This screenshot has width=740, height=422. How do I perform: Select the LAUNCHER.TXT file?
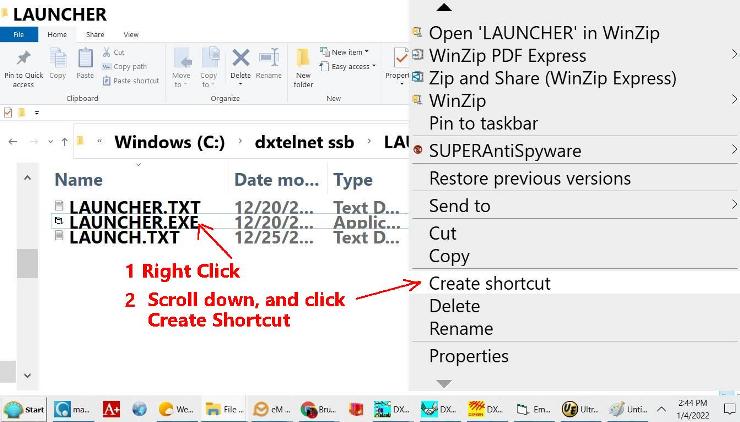(x=135, y=207)
